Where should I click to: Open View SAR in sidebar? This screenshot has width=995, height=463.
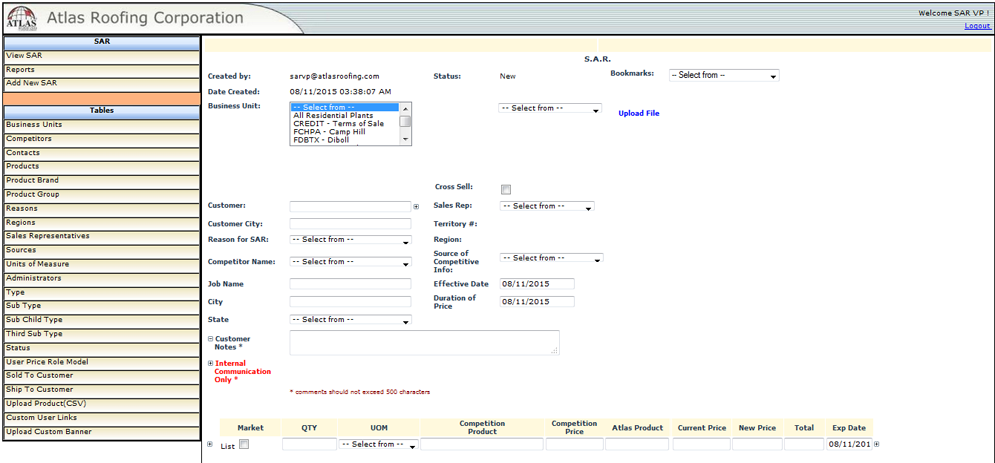(x=102, y=56)
